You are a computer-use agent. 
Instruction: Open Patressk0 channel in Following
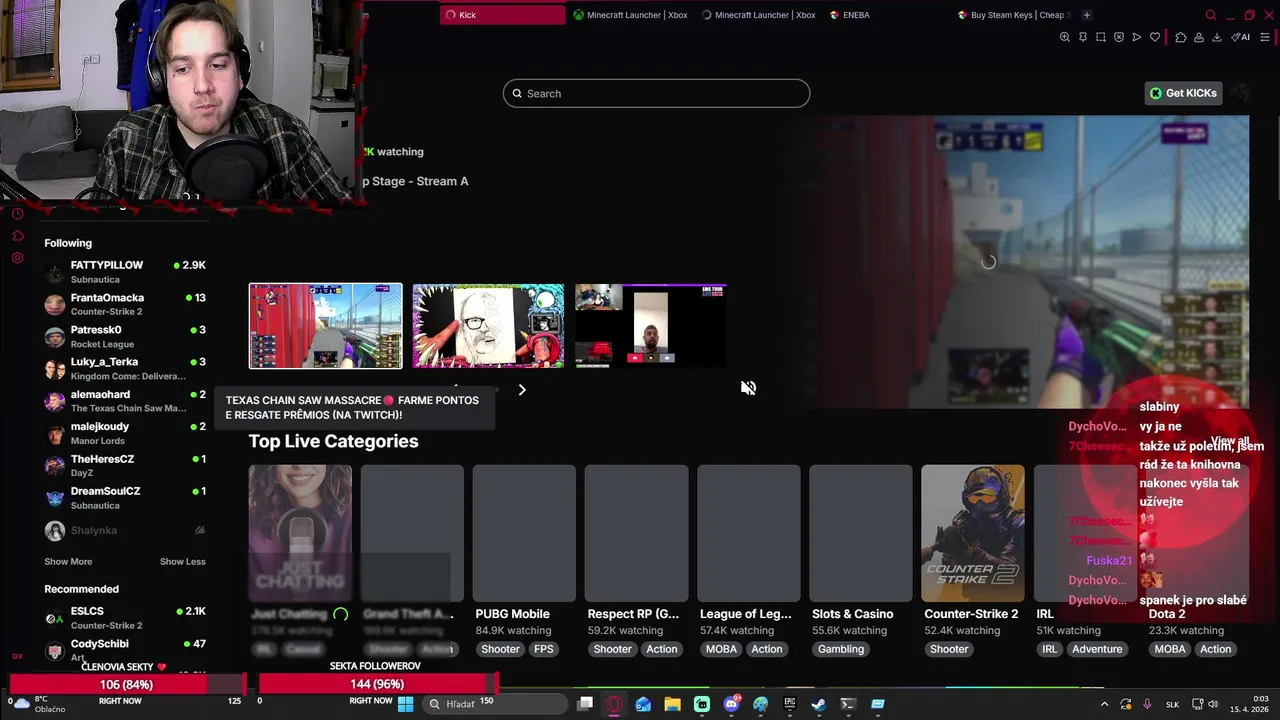pyautogui.click(x=125, y=337)
